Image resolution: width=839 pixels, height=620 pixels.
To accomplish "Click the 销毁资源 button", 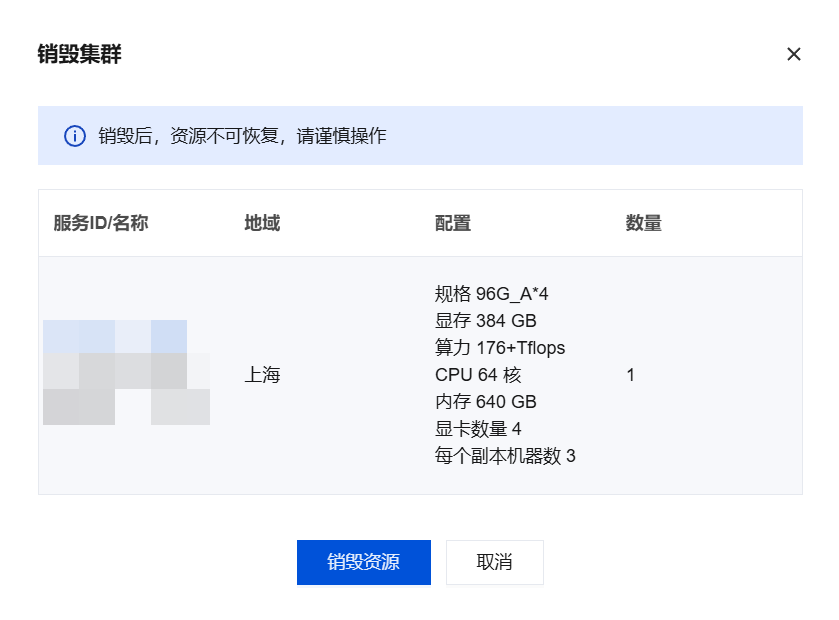I will pyautogui.click(x=363, y=562).
